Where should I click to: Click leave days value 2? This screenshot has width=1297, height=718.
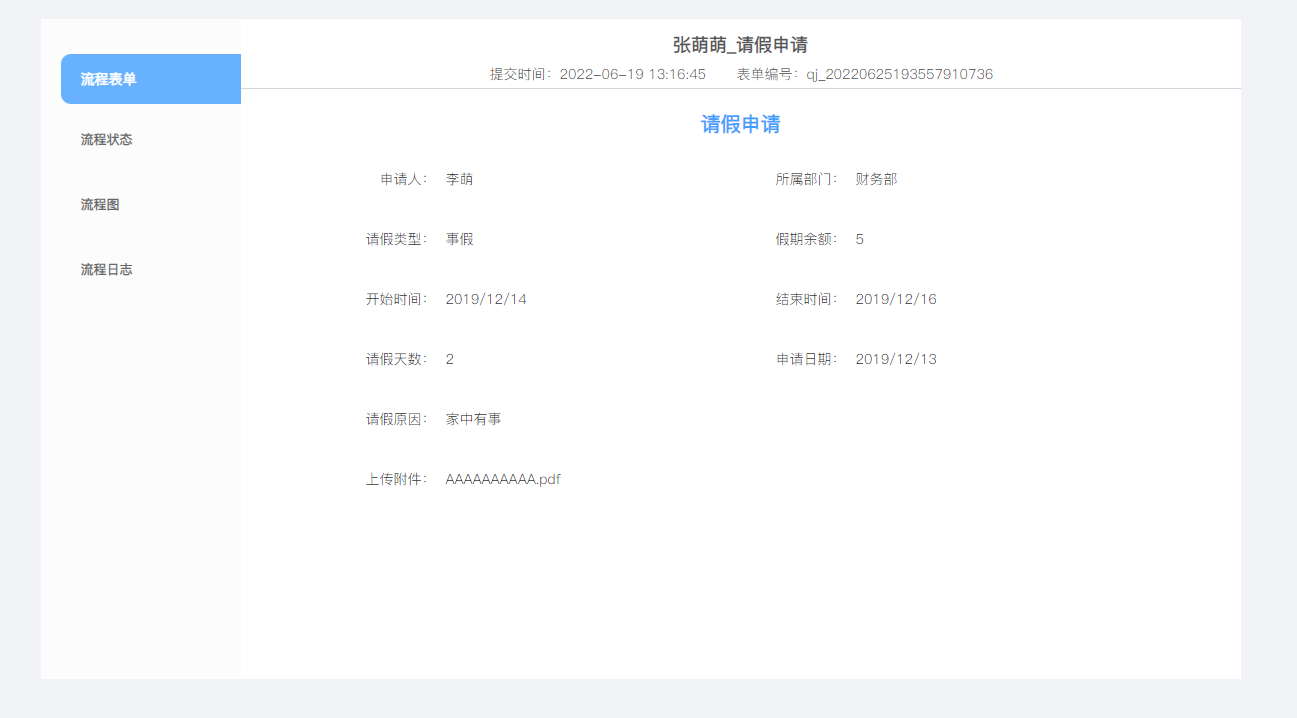pos(450,359)
